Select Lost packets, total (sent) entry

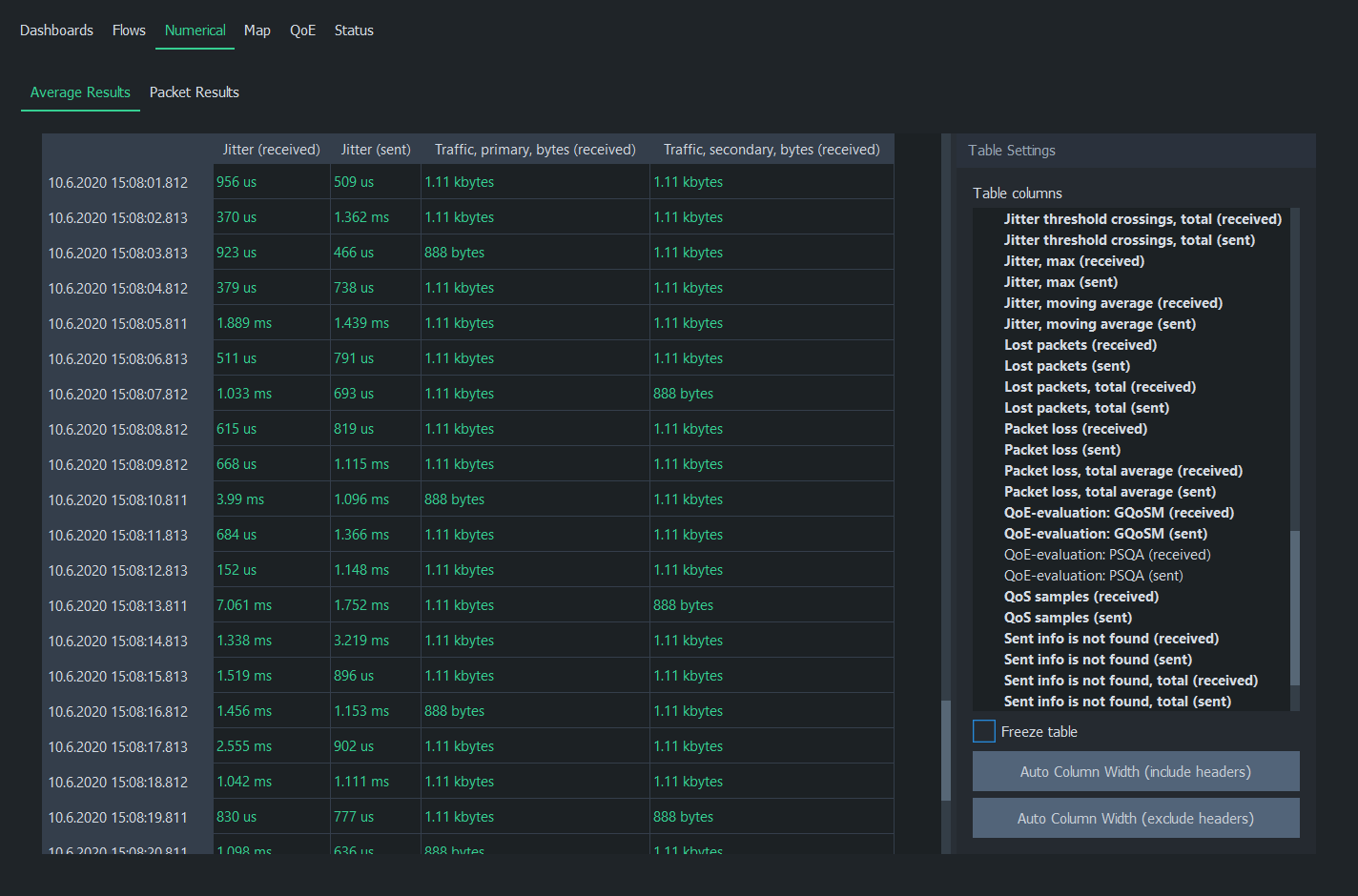pos(1086,408)
